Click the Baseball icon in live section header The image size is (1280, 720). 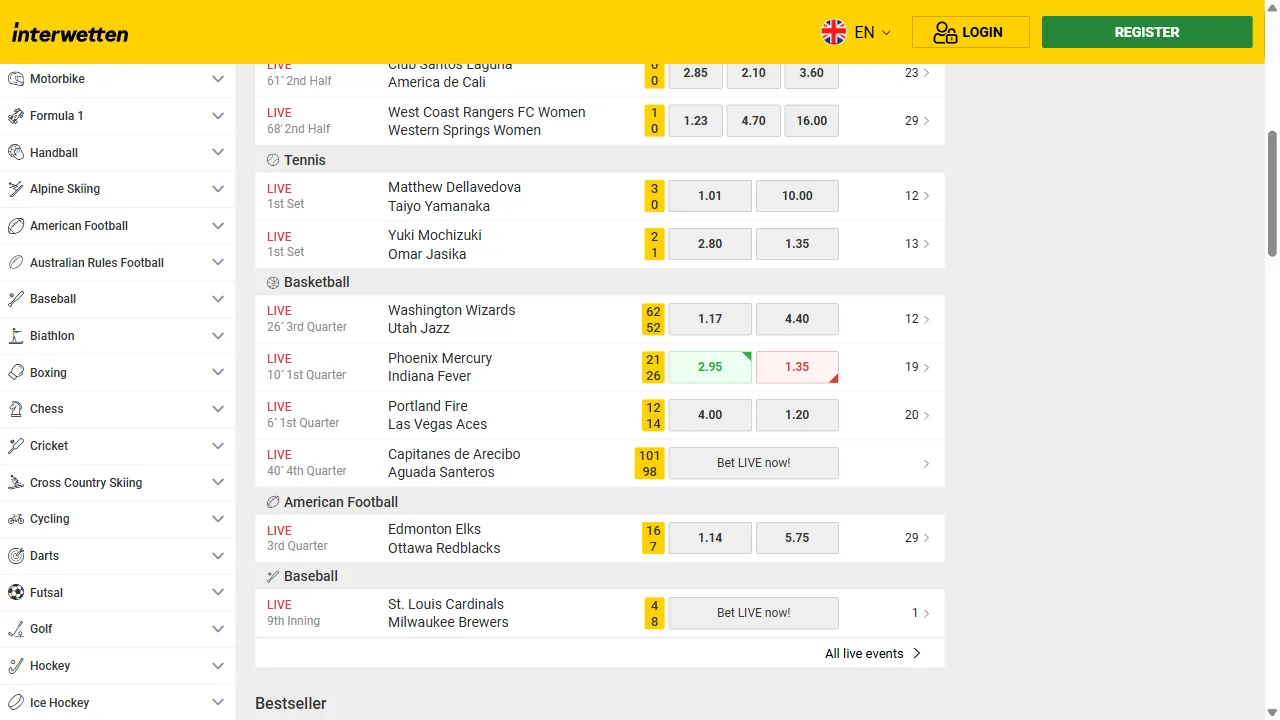click(273, 577)
